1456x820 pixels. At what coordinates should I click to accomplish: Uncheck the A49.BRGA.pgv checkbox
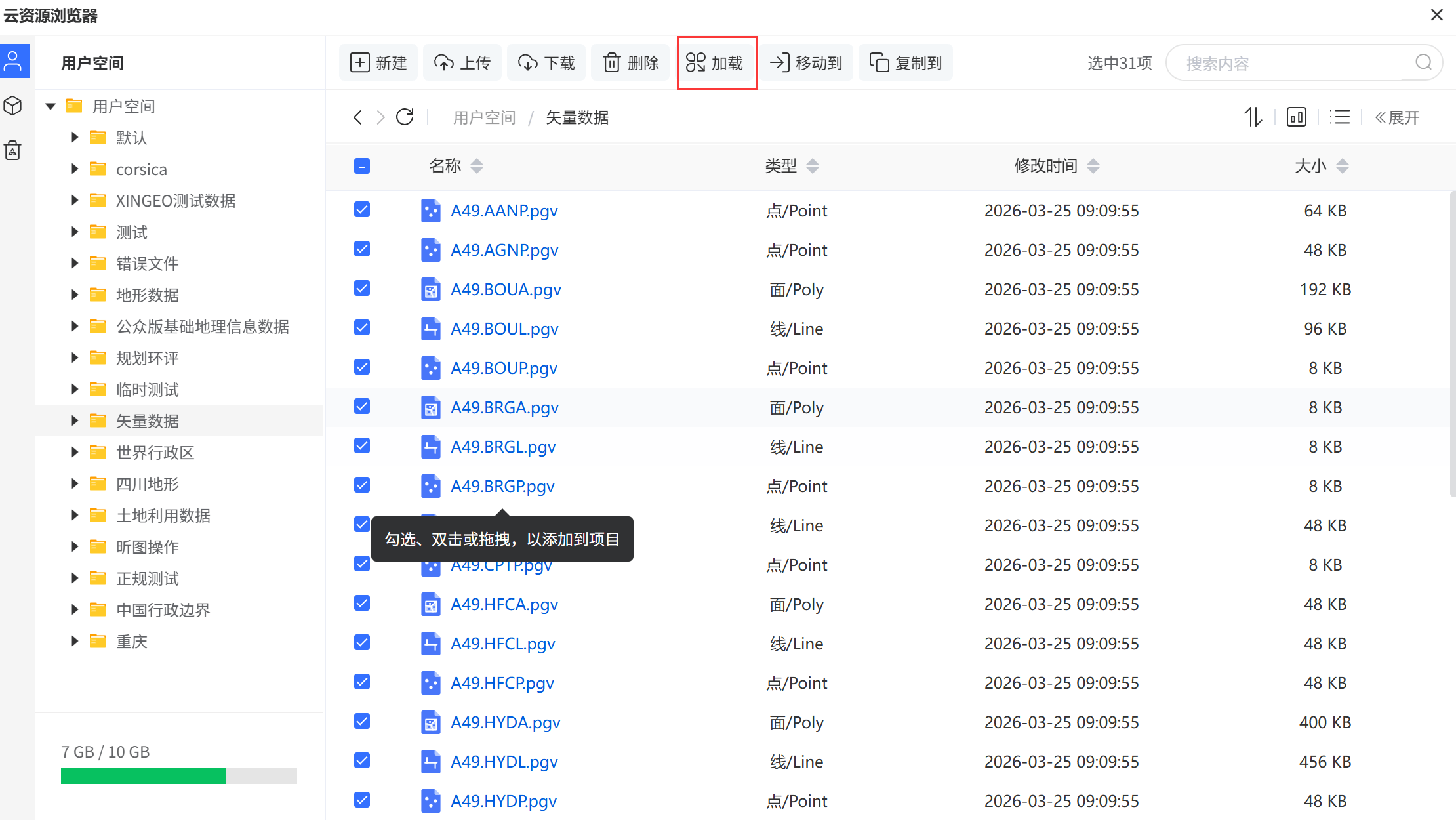[362, 406]
